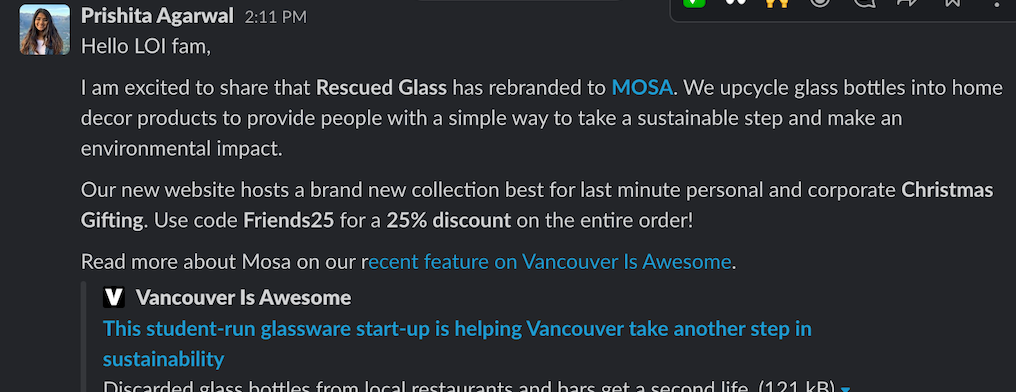Click the Hello LOI fam greeting text
The image size is (1016, 392).
tap(146, 47)
